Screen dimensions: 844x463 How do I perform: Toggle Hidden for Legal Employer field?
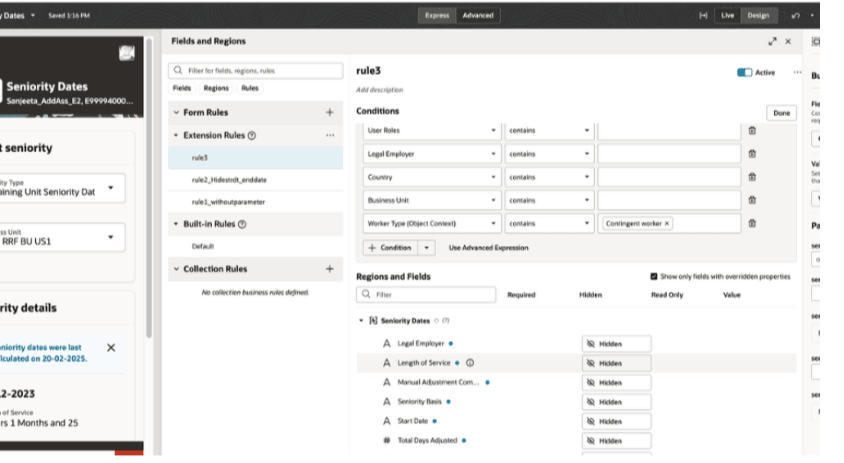(x=616, y=344)
